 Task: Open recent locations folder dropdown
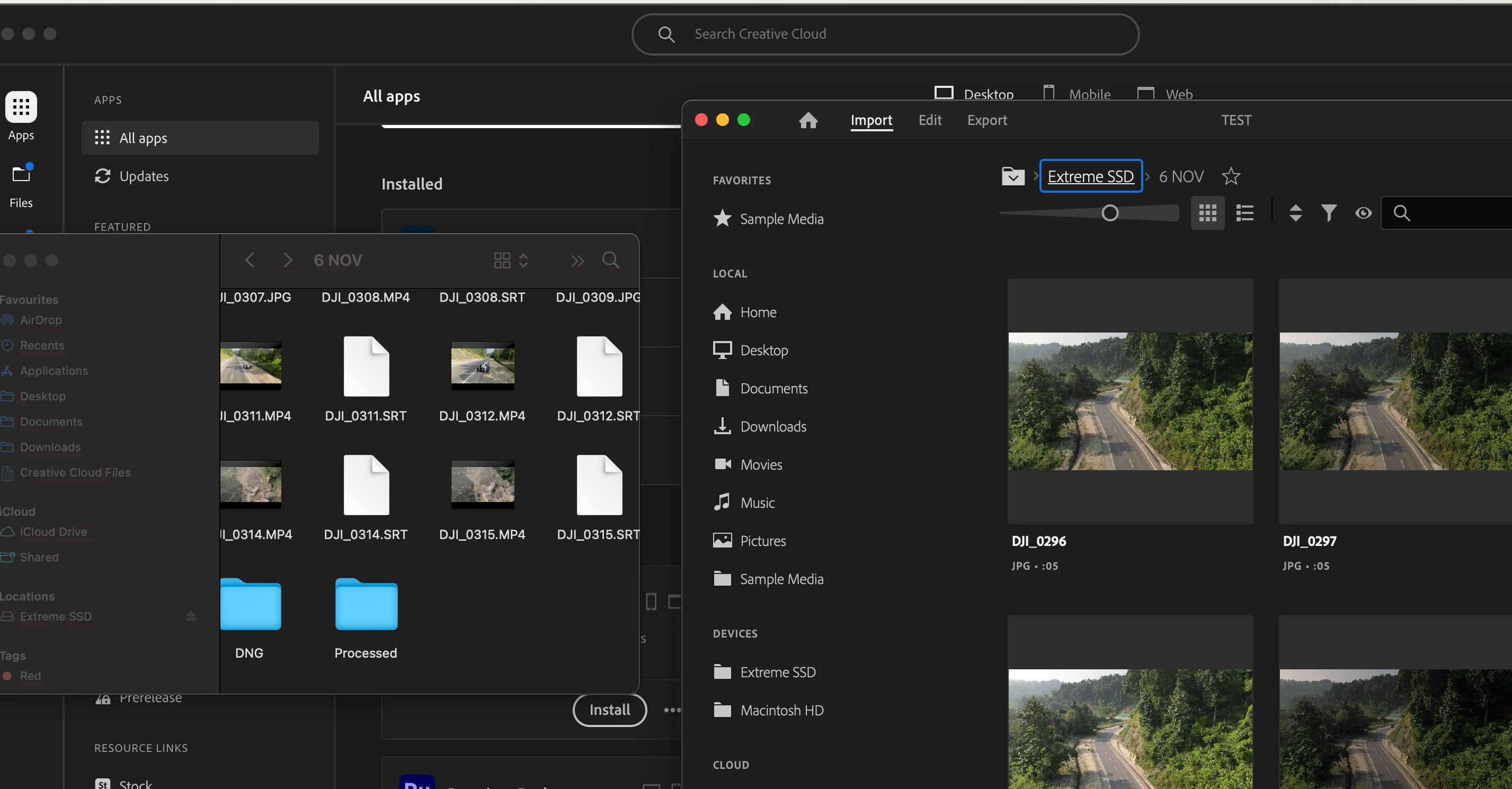click(1012, 176)
